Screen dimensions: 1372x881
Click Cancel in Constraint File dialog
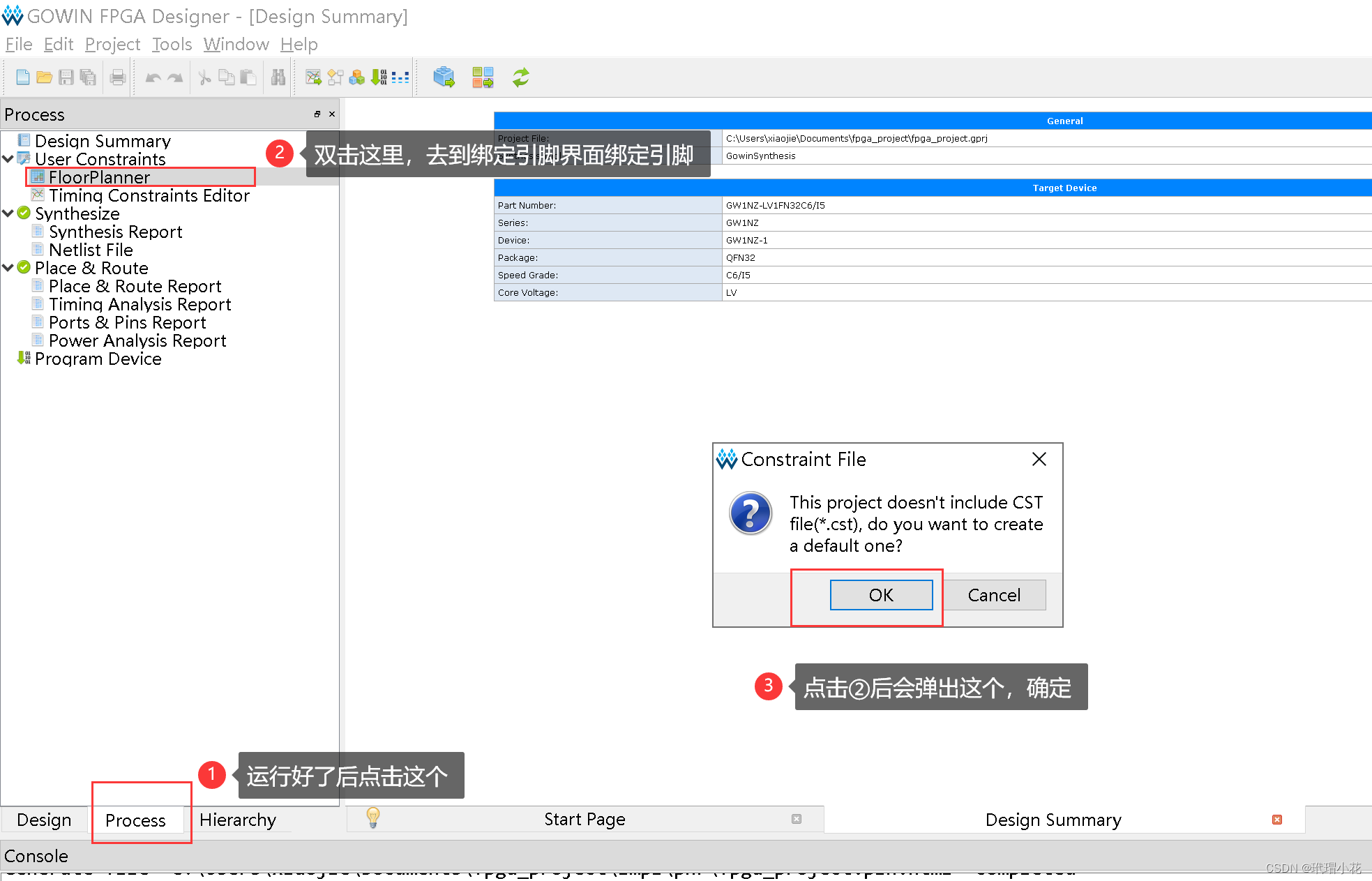pos(993,595)
